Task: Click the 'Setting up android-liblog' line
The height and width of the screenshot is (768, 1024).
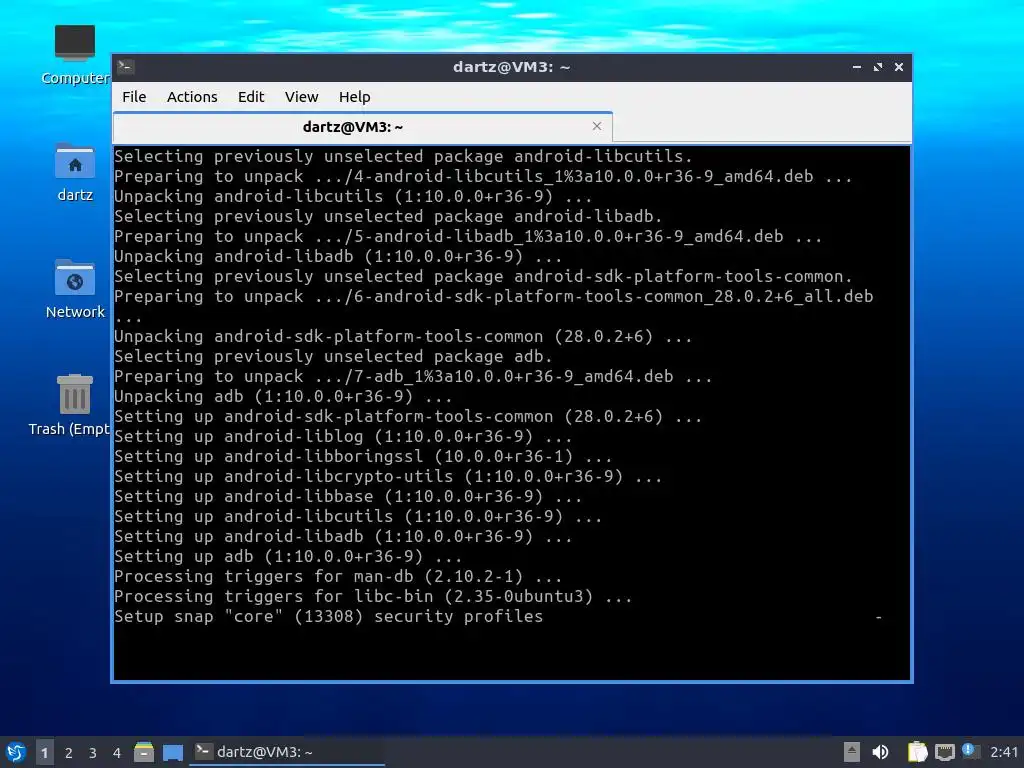Action: (343, 436)
